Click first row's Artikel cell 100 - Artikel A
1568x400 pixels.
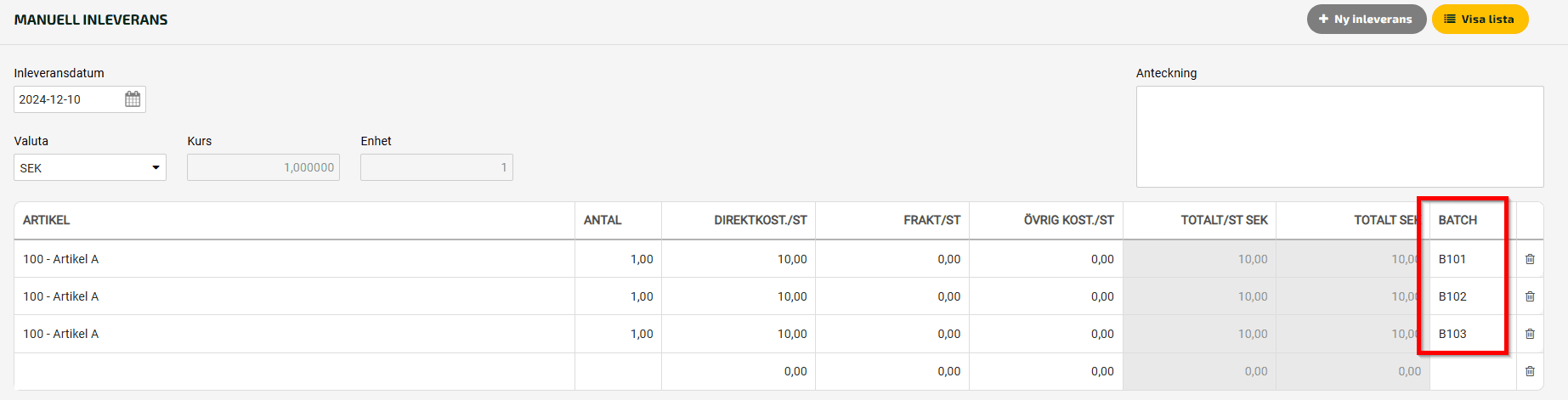(x=294, y=259)
